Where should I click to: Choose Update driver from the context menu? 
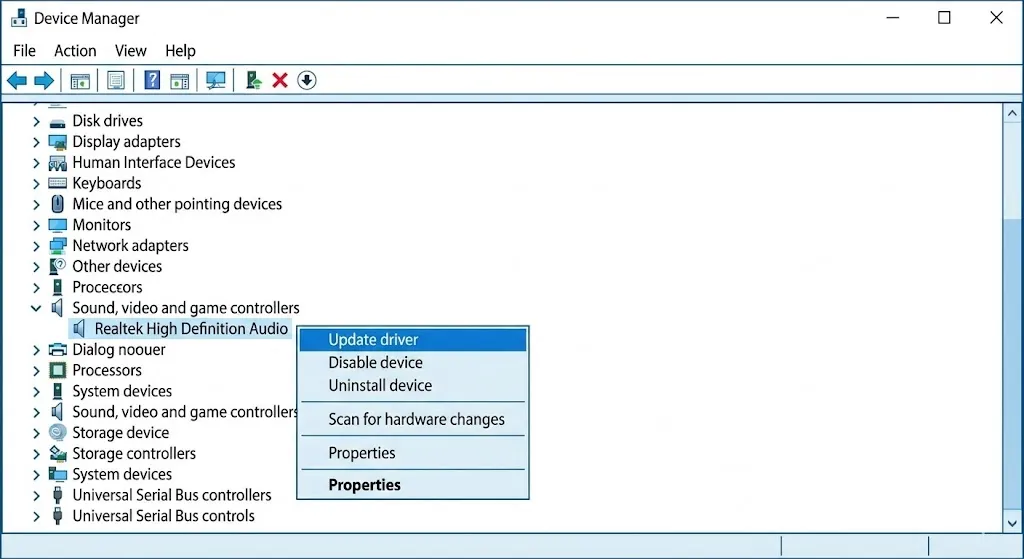click(x=413, y=340)
